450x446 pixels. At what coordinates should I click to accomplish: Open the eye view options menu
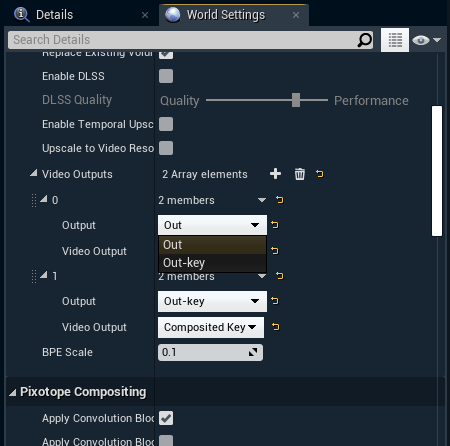427,40
